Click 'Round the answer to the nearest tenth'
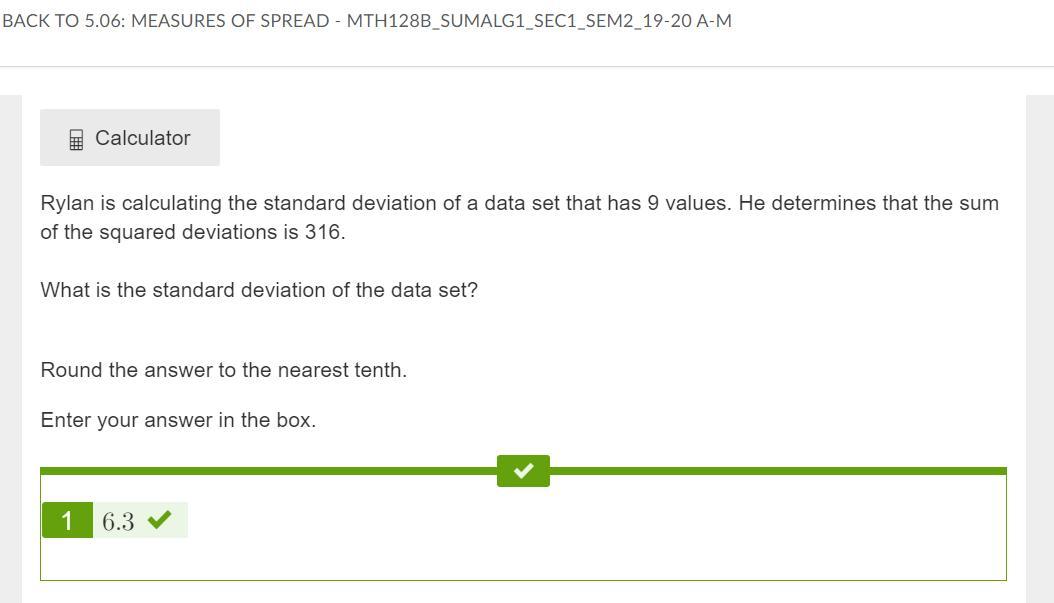This screenshot has height=603, width=1054. [x=223, y=370]
